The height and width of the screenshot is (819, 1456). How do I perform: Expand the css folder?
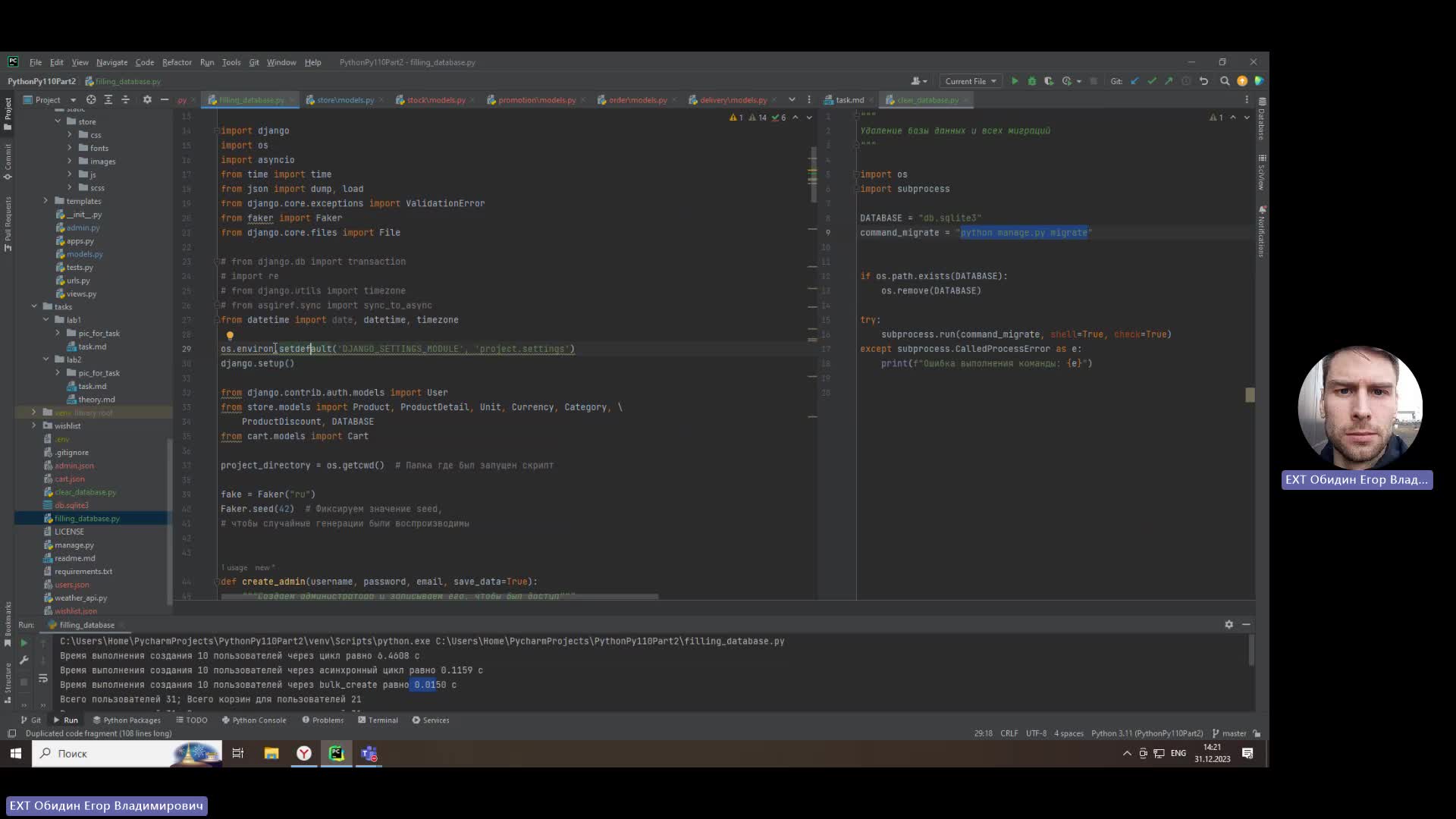coord(70,134)
